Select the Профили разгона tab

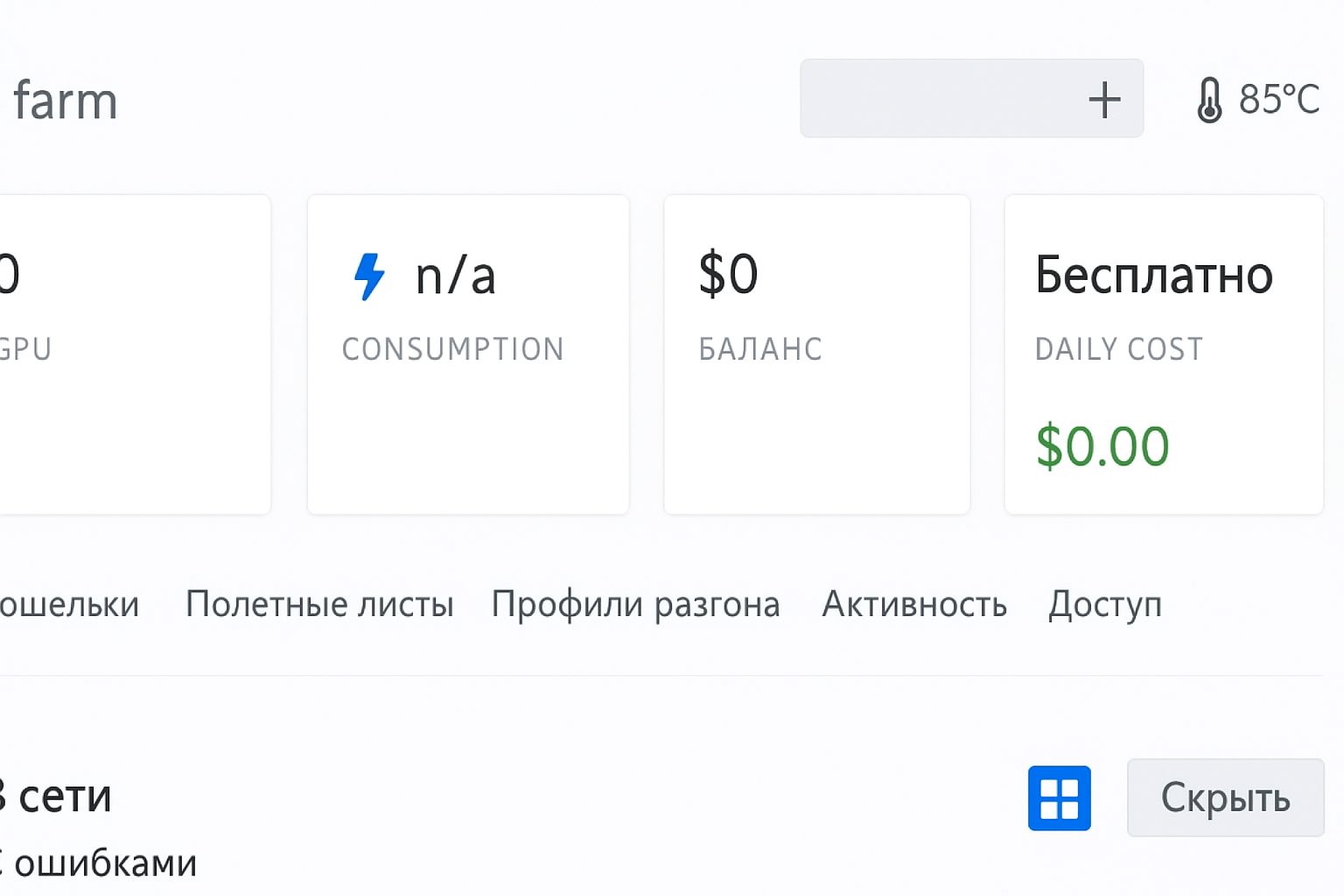(636, 604)
